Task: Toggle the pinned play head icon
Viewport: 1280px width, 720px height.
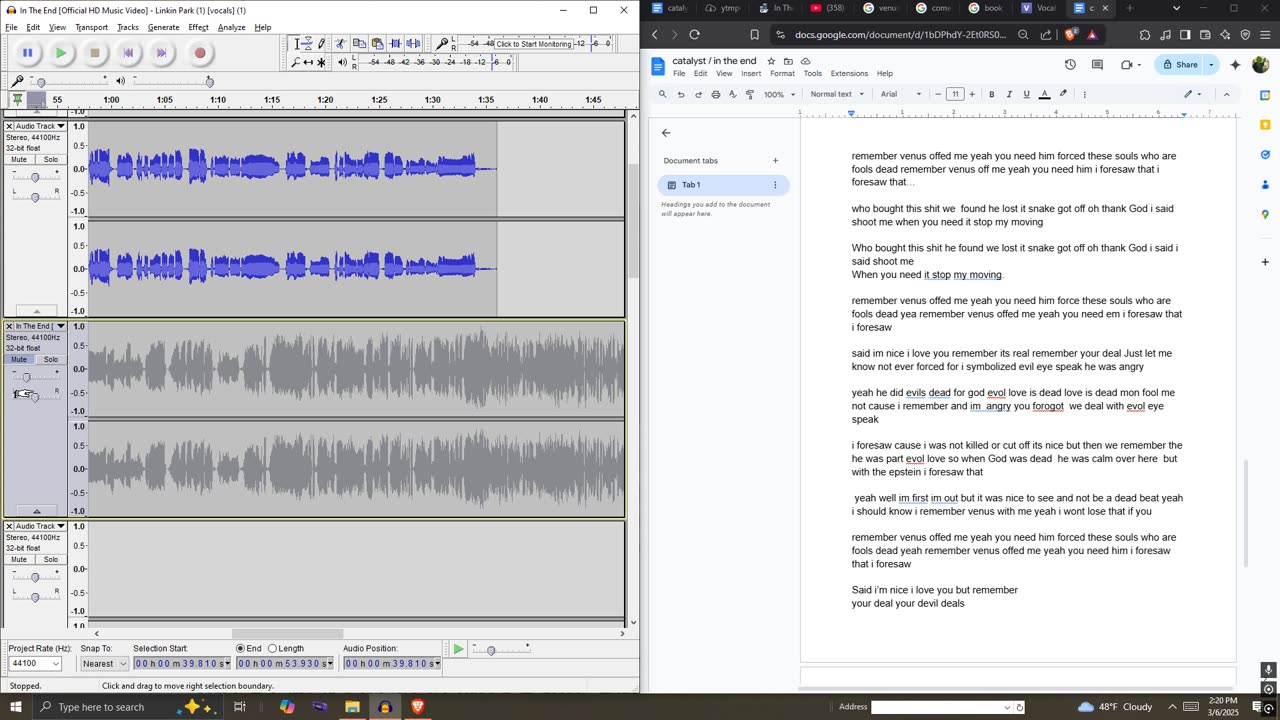Action: [x=17, y=99]
